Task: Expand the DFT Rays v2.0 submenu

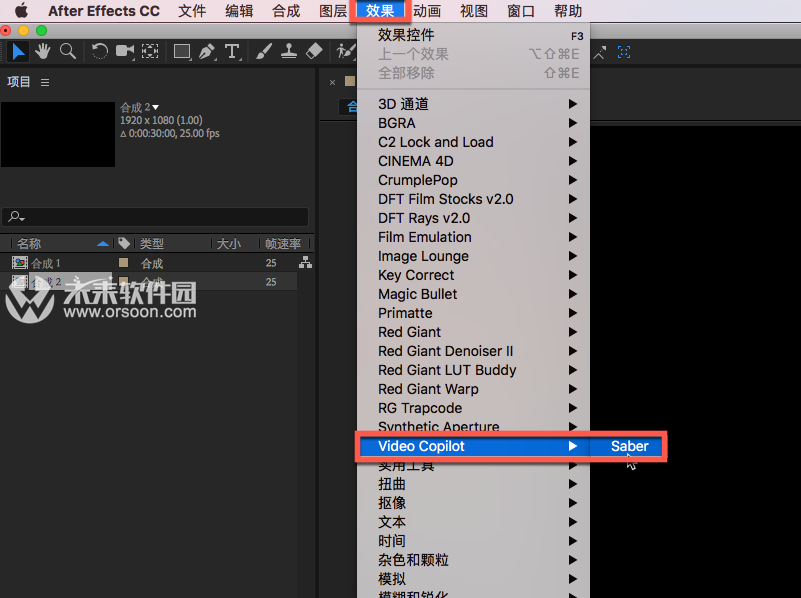Action: point(474,218)
